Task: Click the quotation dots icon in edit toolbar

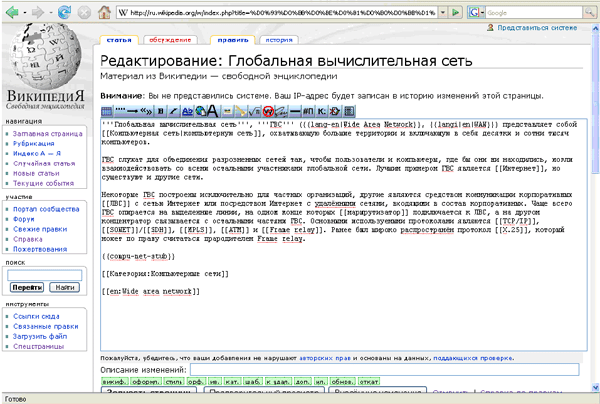Action: (120, 111)
